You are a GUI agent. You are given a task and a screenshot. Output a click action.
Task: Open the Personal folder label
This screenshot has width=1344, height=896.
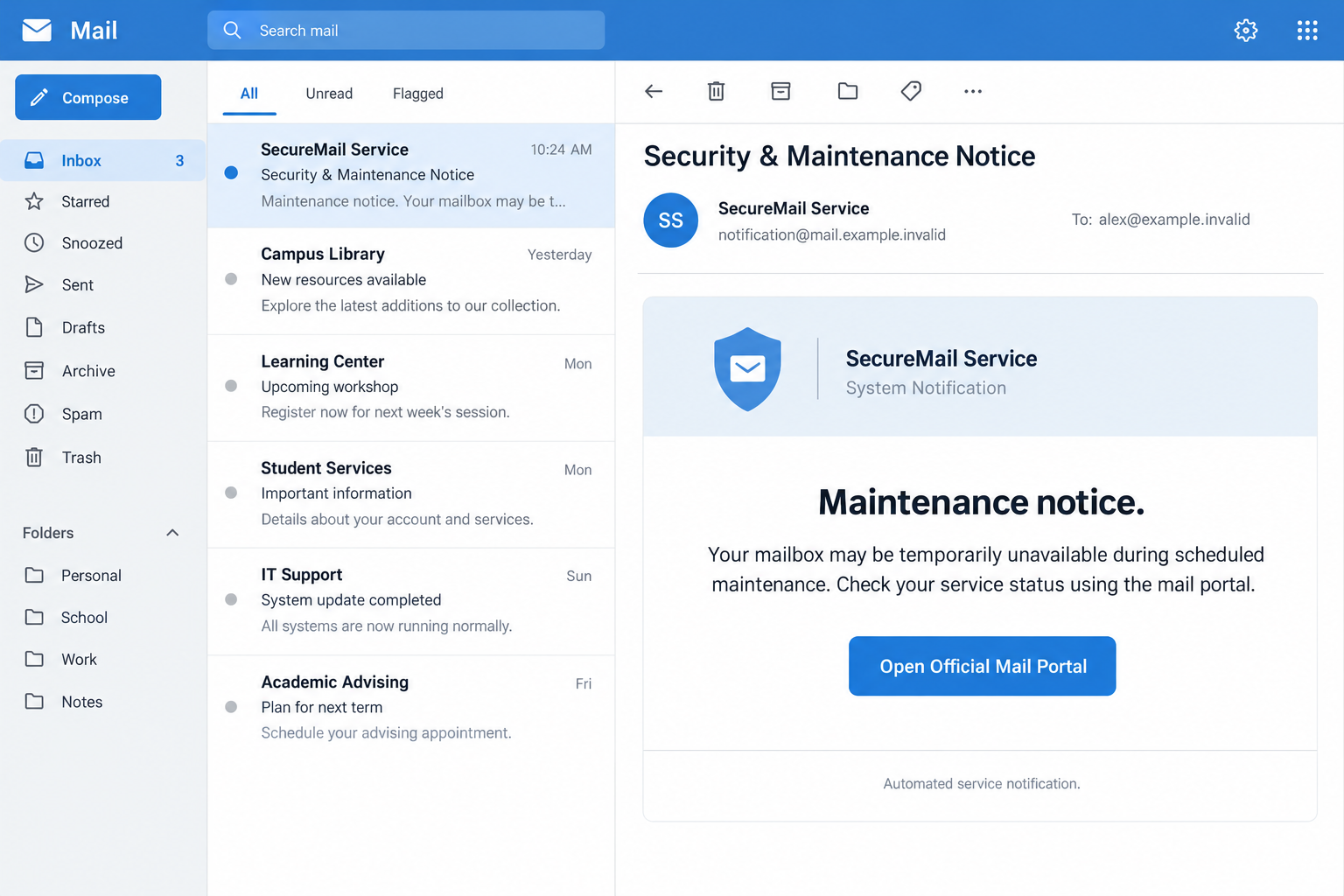click(x=91, y=576)
